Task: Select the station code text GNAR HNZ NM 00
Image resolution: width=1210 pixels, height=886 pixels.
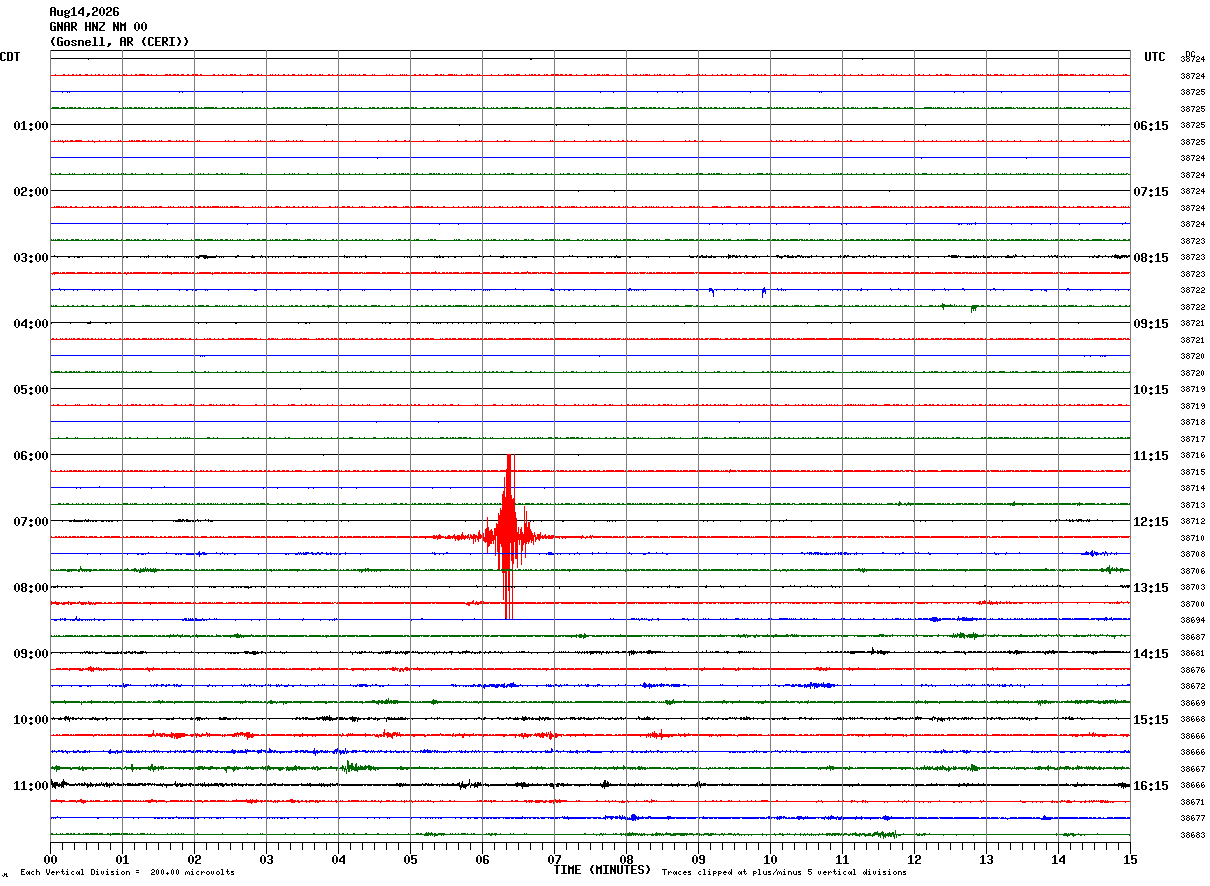Action: pos(98,27)
